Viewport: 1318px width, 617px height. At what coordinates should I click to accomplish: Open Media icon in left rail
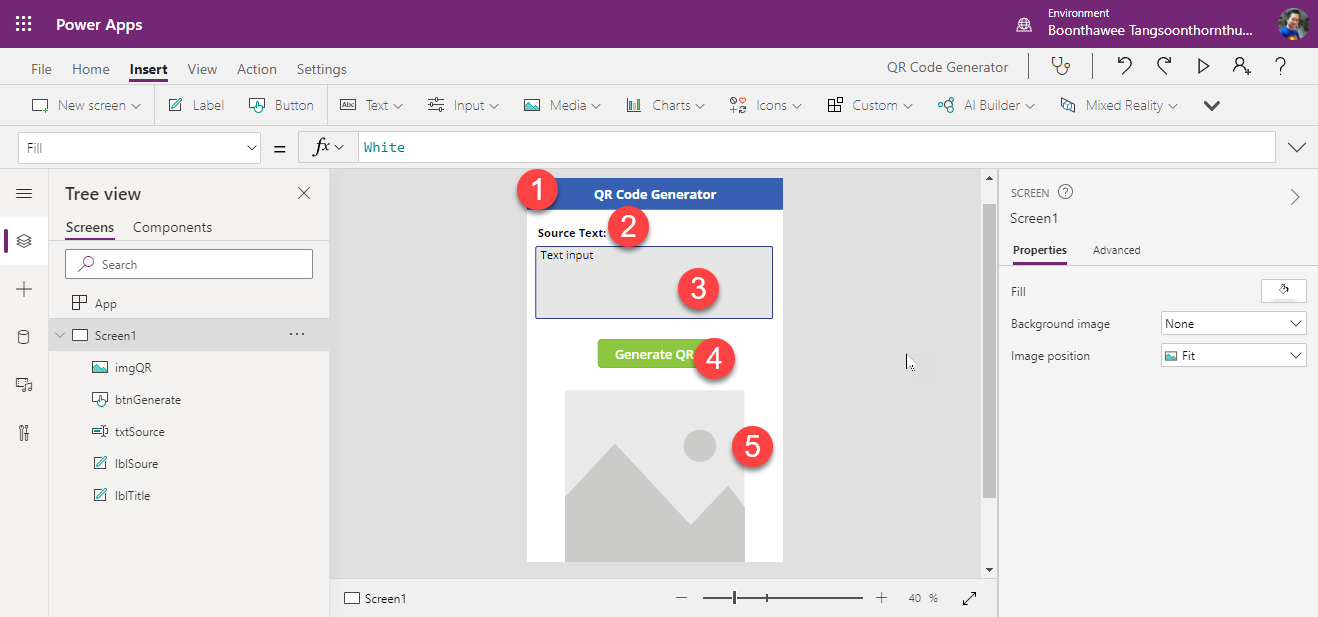point(24,385)
